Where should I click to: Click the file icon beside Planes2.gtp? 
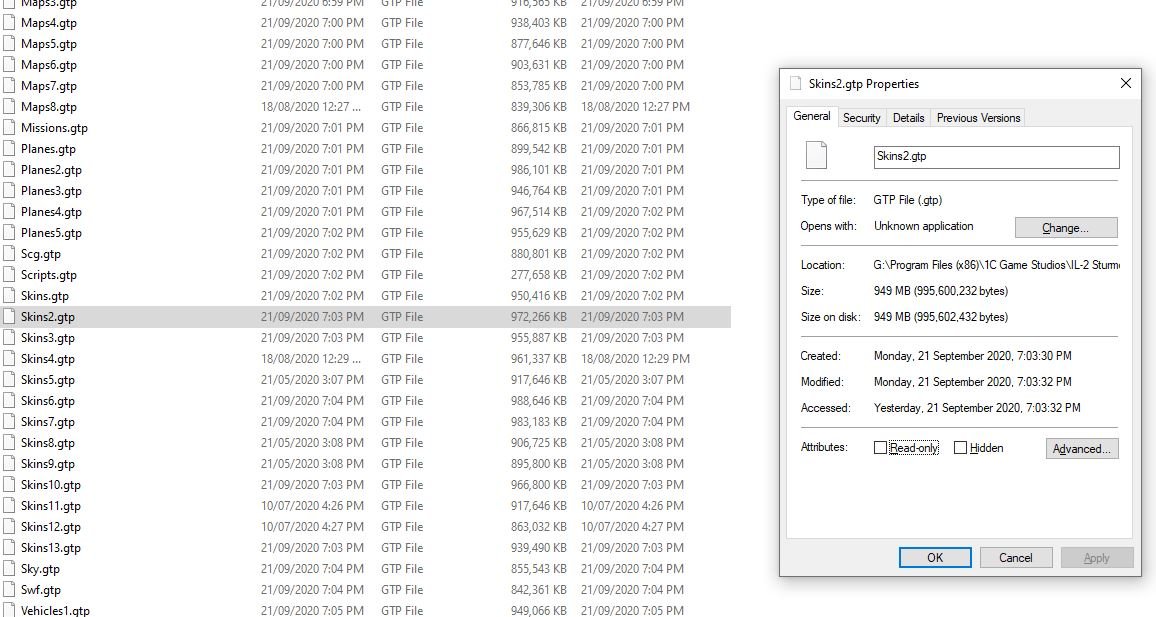(9, 170)
